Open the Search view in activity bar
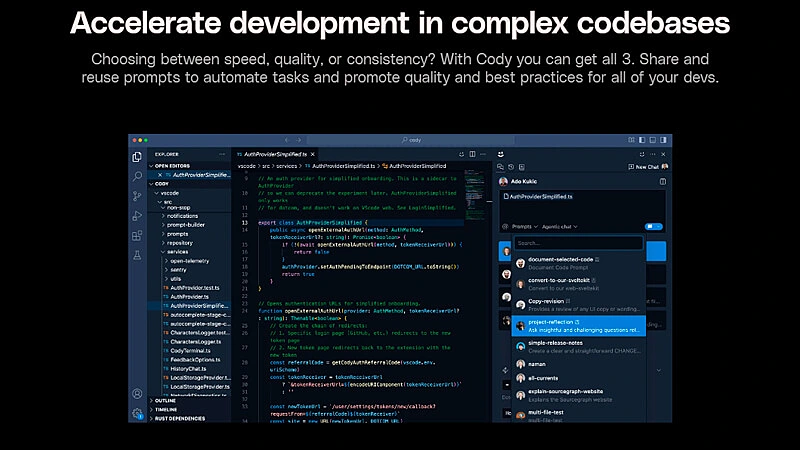 pyautogui.click(x=137, y=176)
